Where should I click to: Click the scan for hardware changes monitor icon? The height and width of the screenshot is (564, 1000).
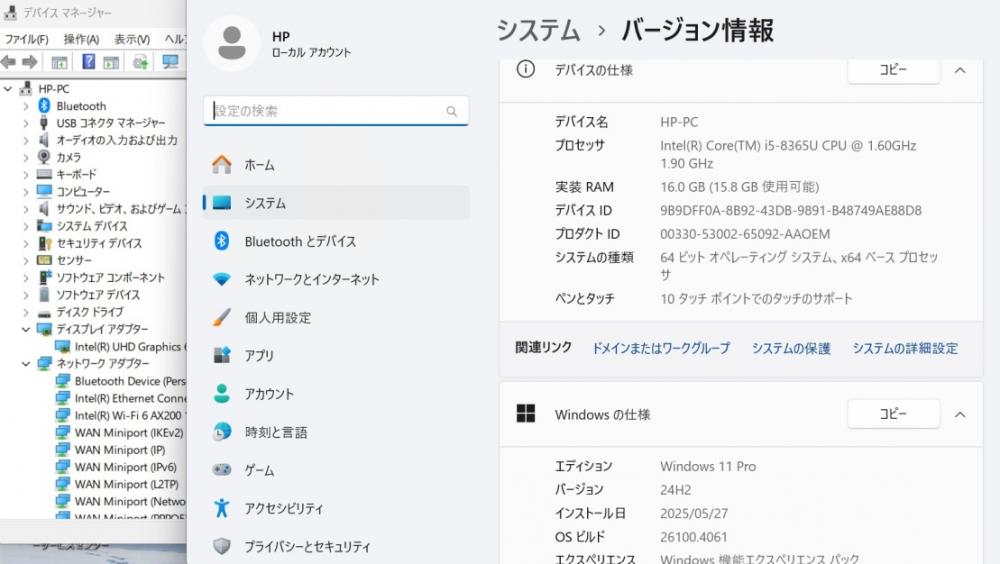[x=170, y=62]
